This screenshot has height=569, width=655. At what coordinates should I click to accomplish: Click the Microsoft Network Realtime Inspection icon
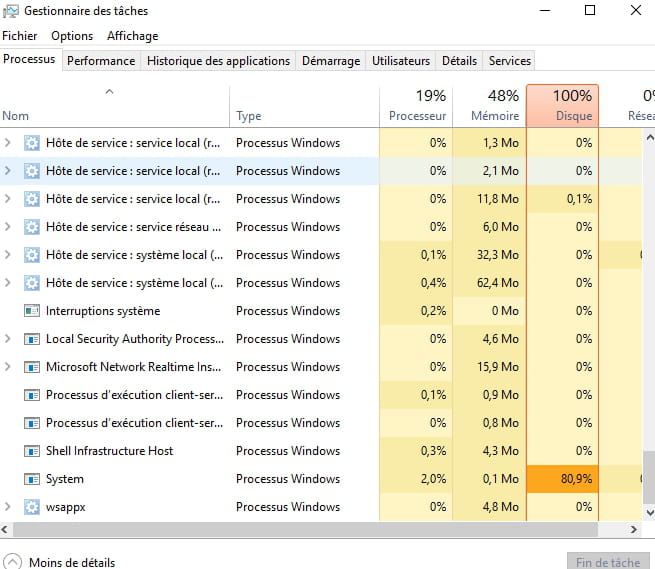(31, 367)
